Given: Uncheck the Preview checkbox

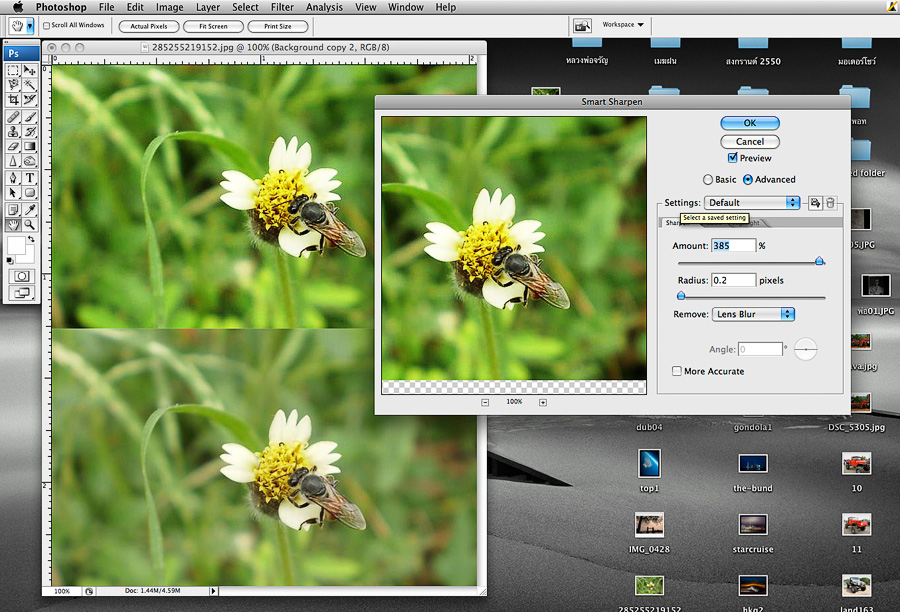Looking at the screenshot, I should tap(733, 158).
